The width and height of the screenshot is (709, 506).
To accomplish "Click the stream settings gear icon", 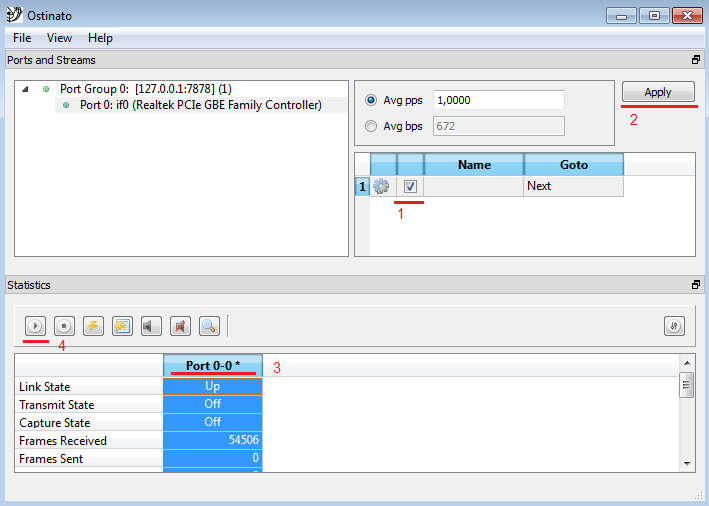I will tap(381, 186).
